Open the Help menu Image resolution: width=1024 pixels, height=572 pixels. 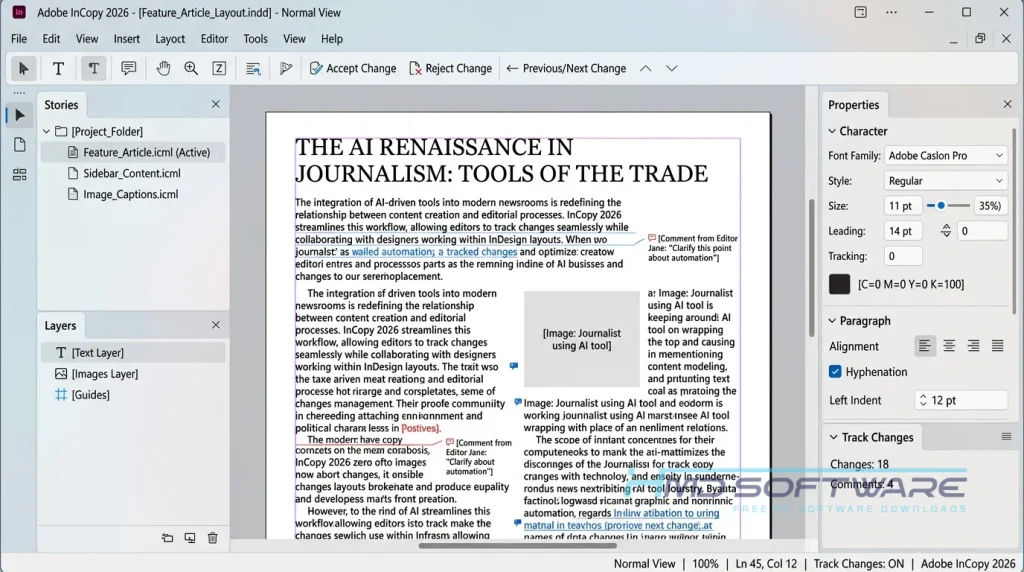click(x=332, y=39)
